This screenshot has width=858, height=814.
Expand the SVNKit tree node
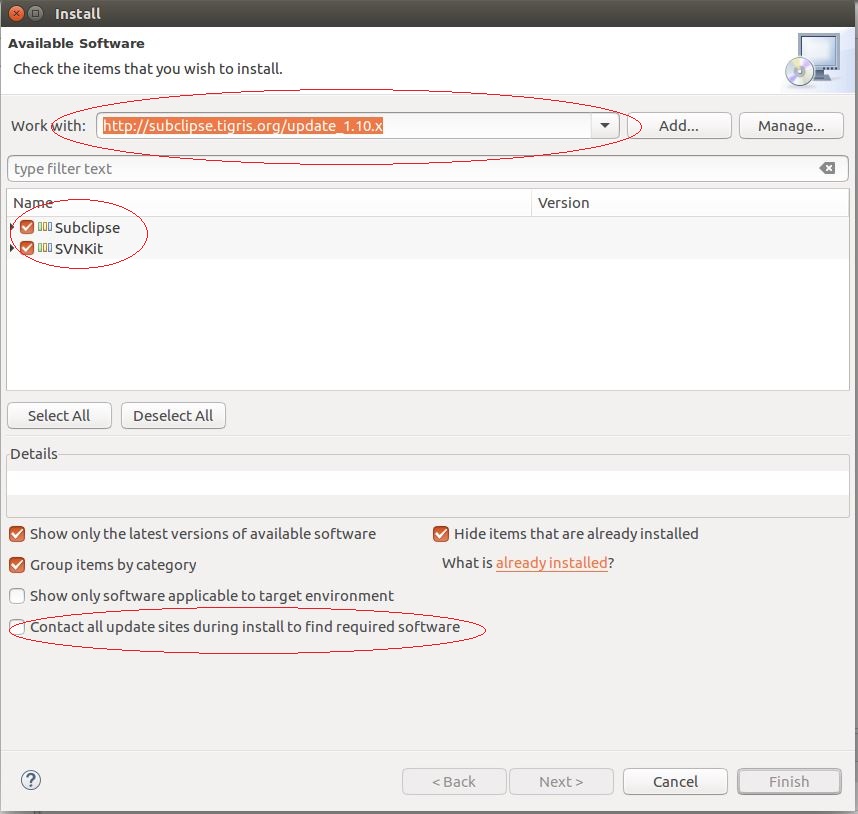(x=11, y=248)
